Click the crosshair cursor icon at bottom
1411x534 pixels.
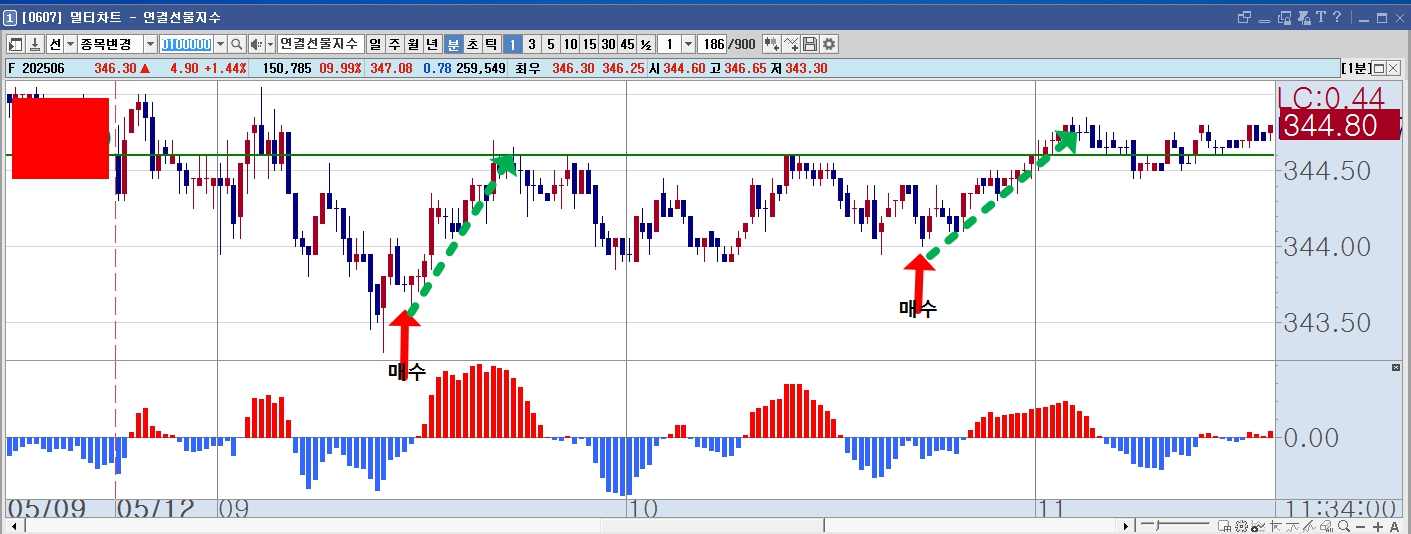coord(1275,526)
